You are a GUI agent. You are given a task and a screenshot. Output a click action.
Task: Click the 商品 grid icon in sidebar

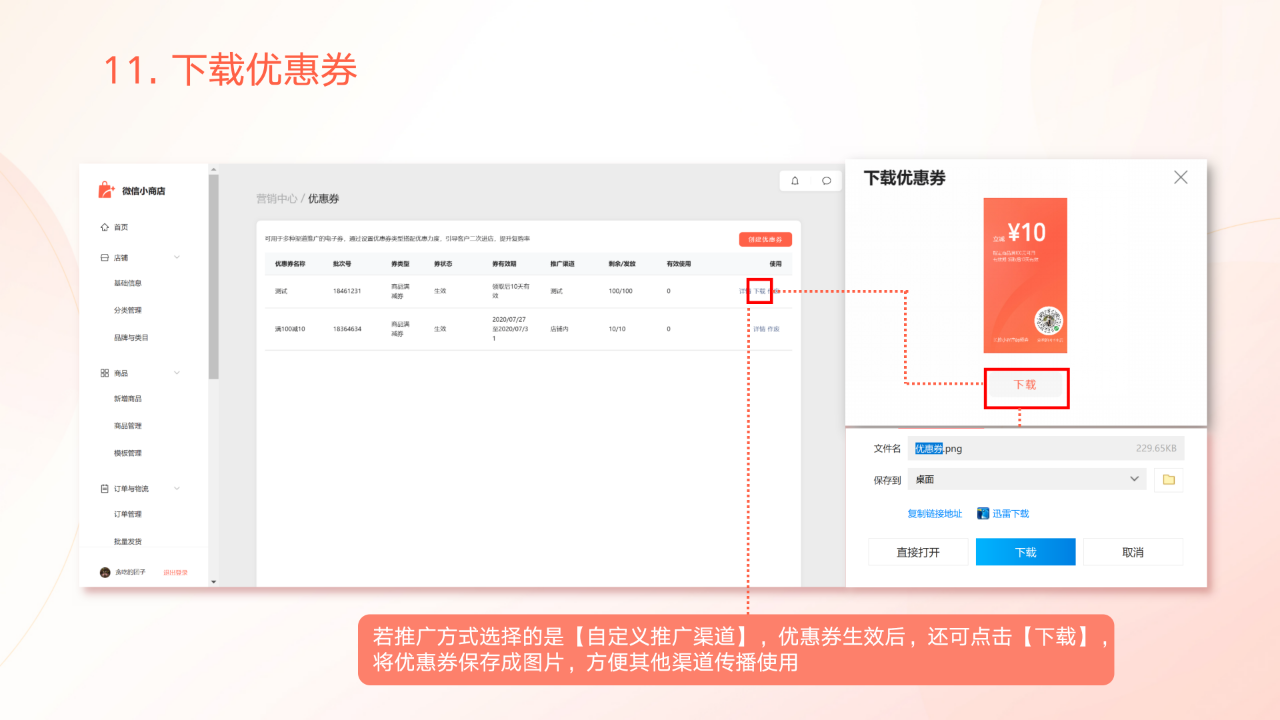(x=105, y=373)
